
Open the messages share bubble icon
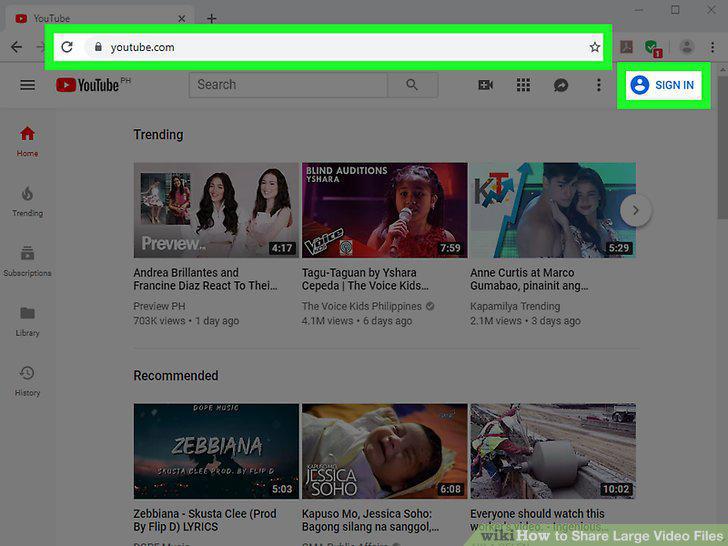(561, 85)
